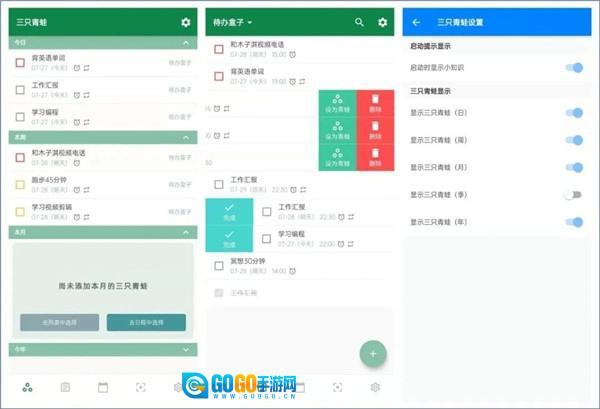Open settings gear in right bottom bar

(375, 387)
